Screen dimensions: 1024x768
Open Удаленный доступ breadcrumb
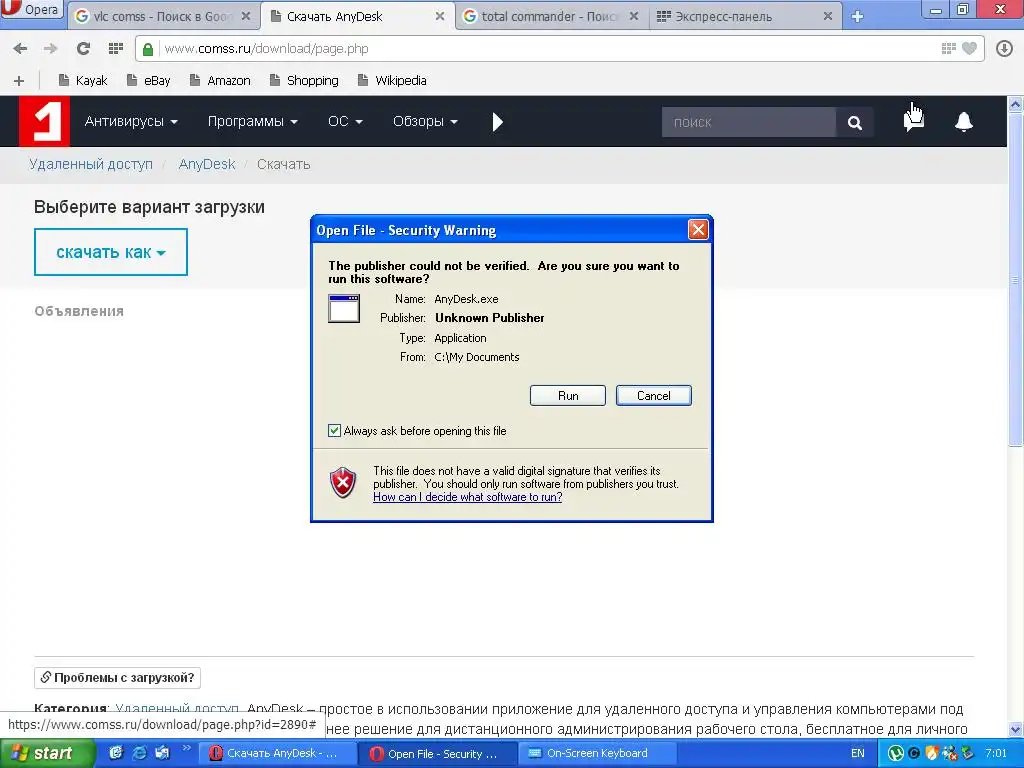click(x=91, y=164)
